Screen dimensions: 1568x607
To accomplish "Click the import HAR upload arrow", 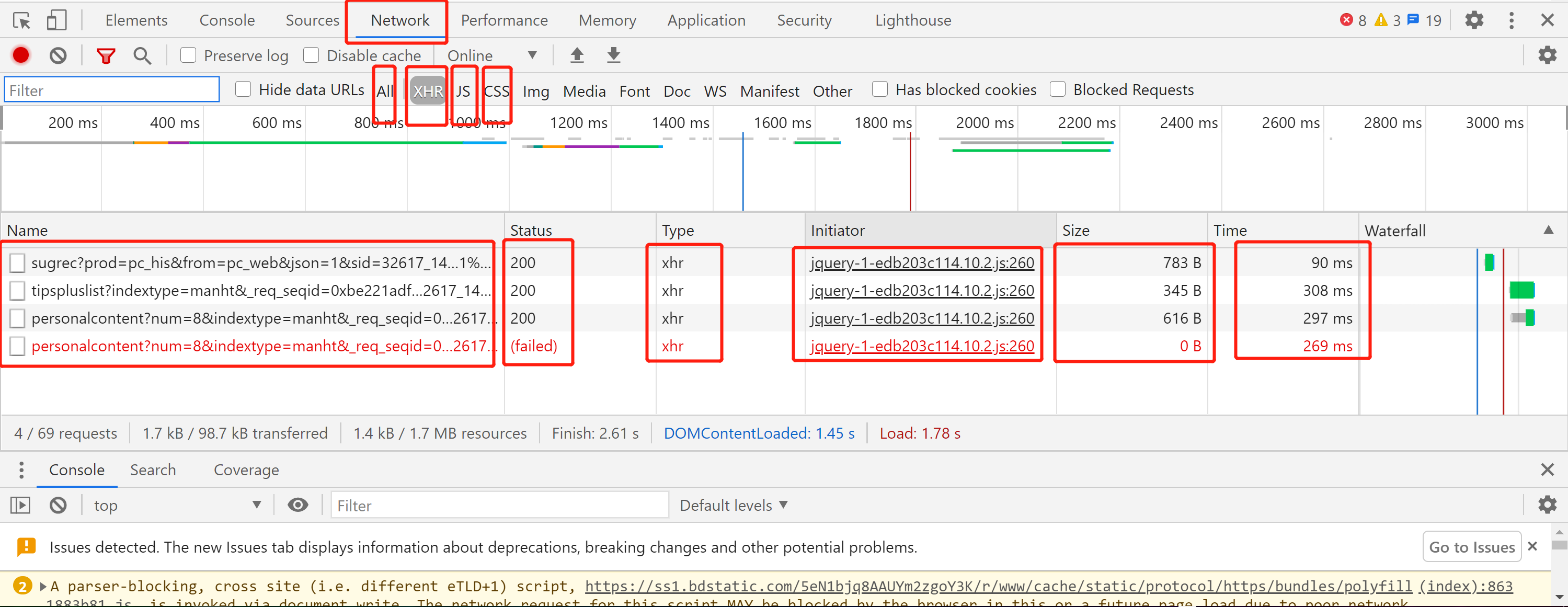I will (x=577, y=55).
